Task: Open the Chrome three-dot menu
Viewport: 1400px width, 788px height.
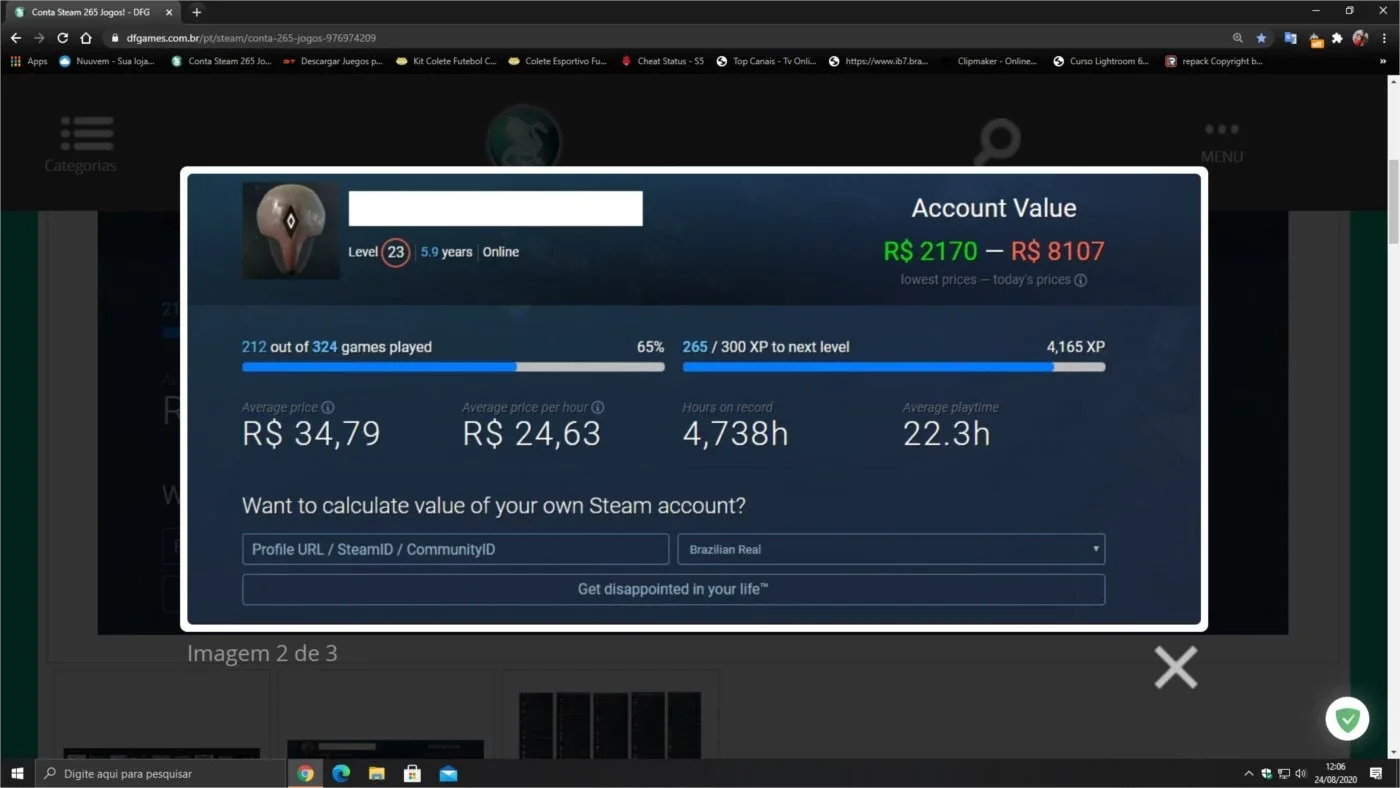Action: pos(1384,38)
